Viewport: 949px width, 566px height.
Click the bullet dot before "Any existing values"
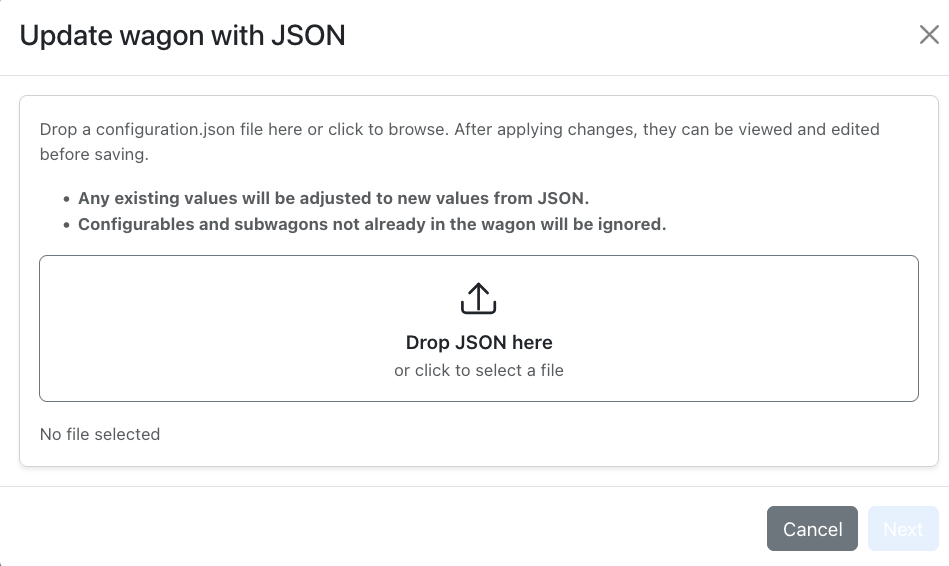tap(67, 199)
